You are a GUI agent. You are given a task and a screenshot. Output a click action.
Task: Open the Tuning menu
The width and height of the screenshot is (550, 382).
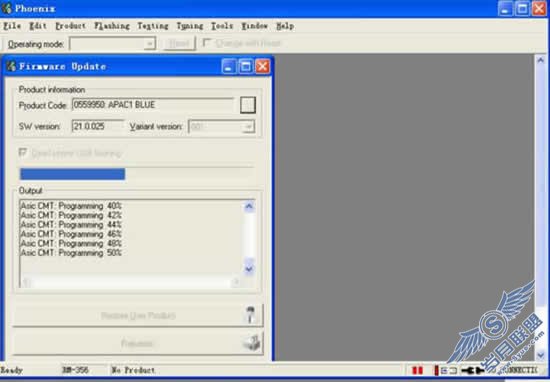pyautogui.click(x=189, y=26)
